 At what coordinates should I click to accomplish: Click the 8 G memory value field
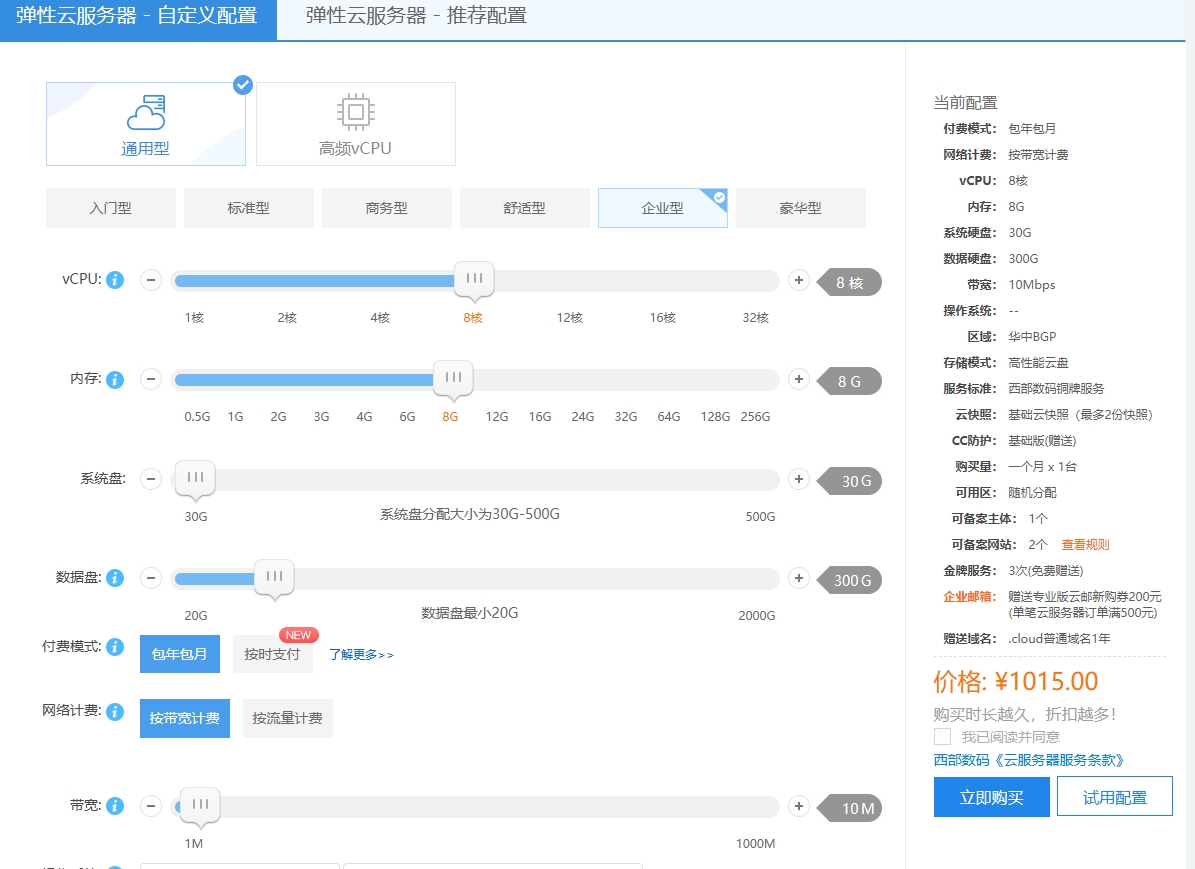click(x=849, y=381)
